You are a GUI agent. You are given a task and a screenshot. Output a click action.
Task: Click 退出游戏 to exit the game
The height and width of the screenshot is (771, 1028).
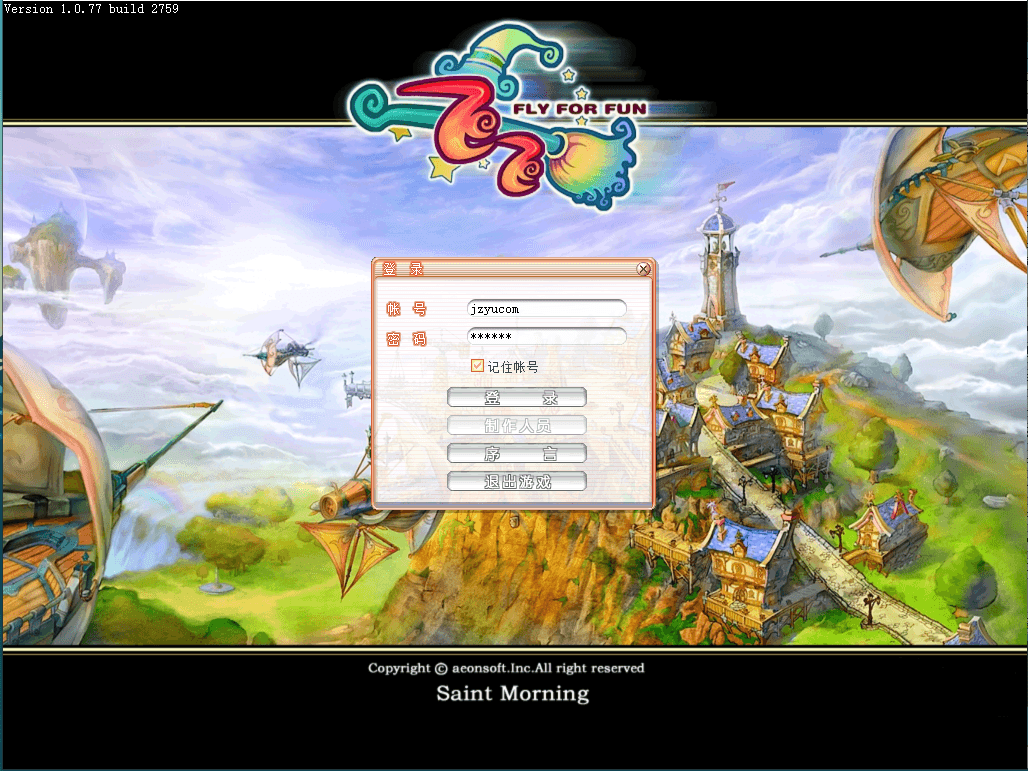pos(516,482)
